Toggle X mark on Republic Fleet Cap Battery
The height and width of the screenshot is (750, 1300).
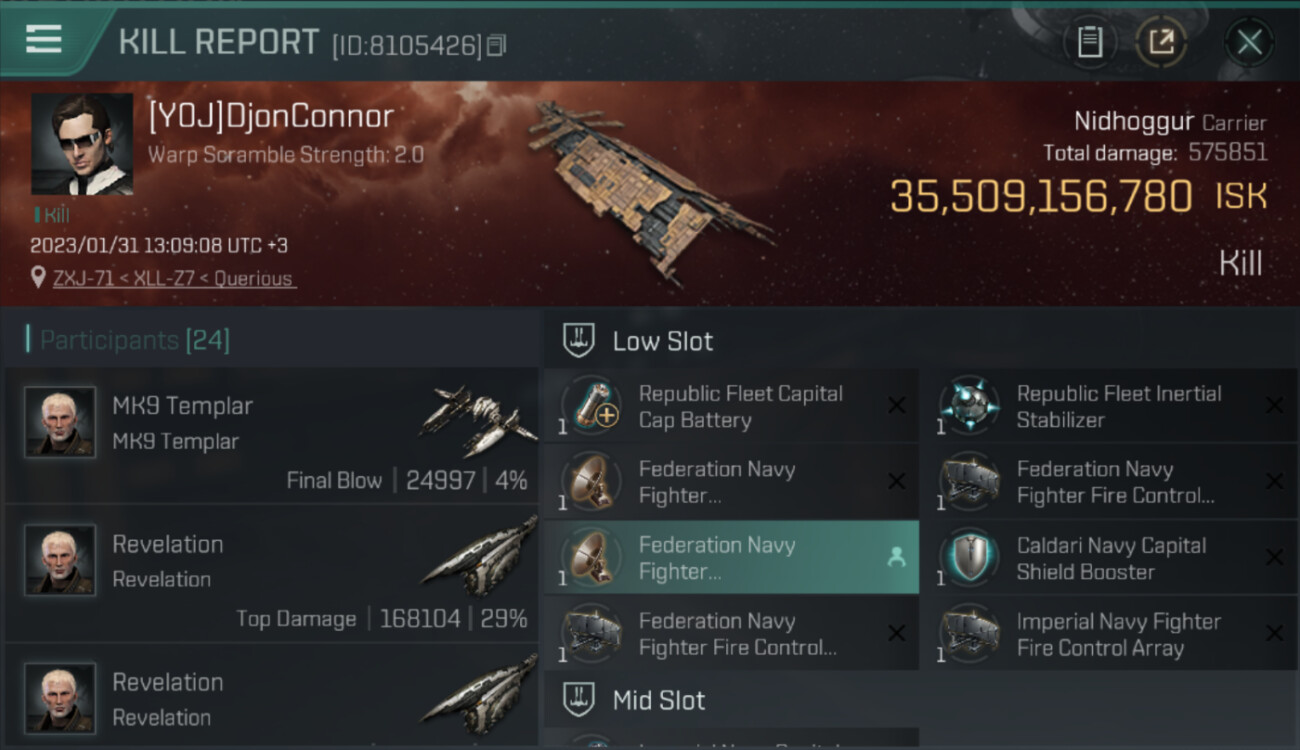point(897,405)
